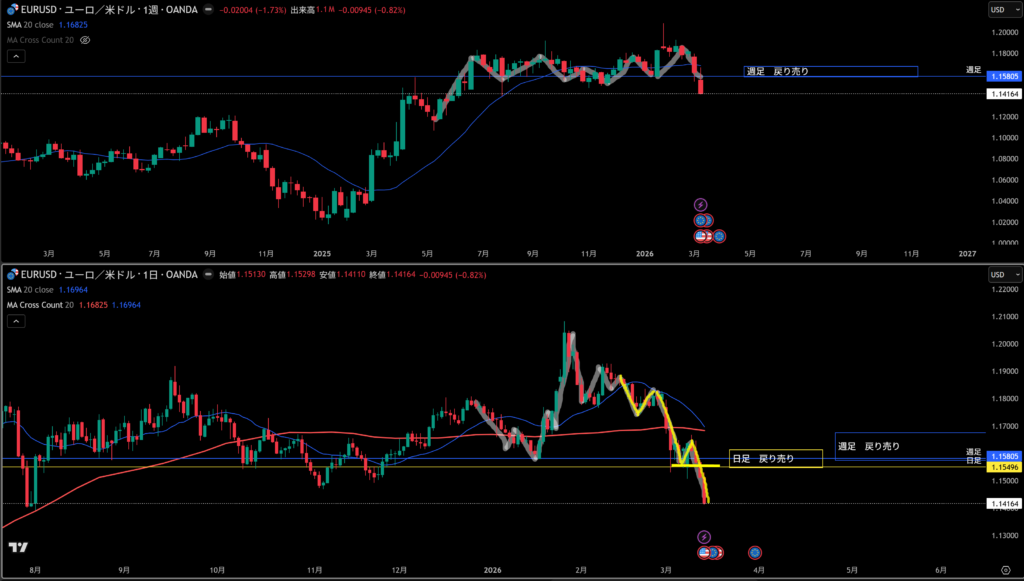Collapse indicator legend on weekly chart
The height and width of the screenshot is (581, 1024).
pos(16,57)
